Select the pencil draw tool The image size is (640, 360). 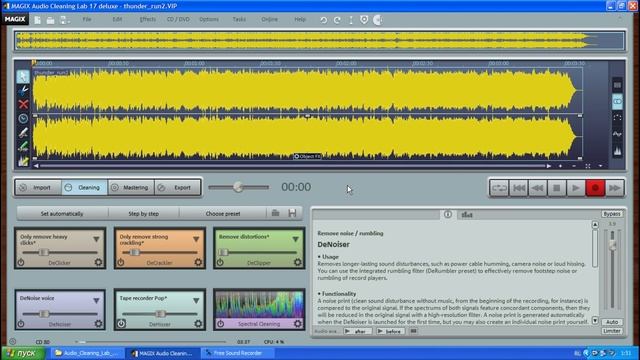tap(23, 133)
